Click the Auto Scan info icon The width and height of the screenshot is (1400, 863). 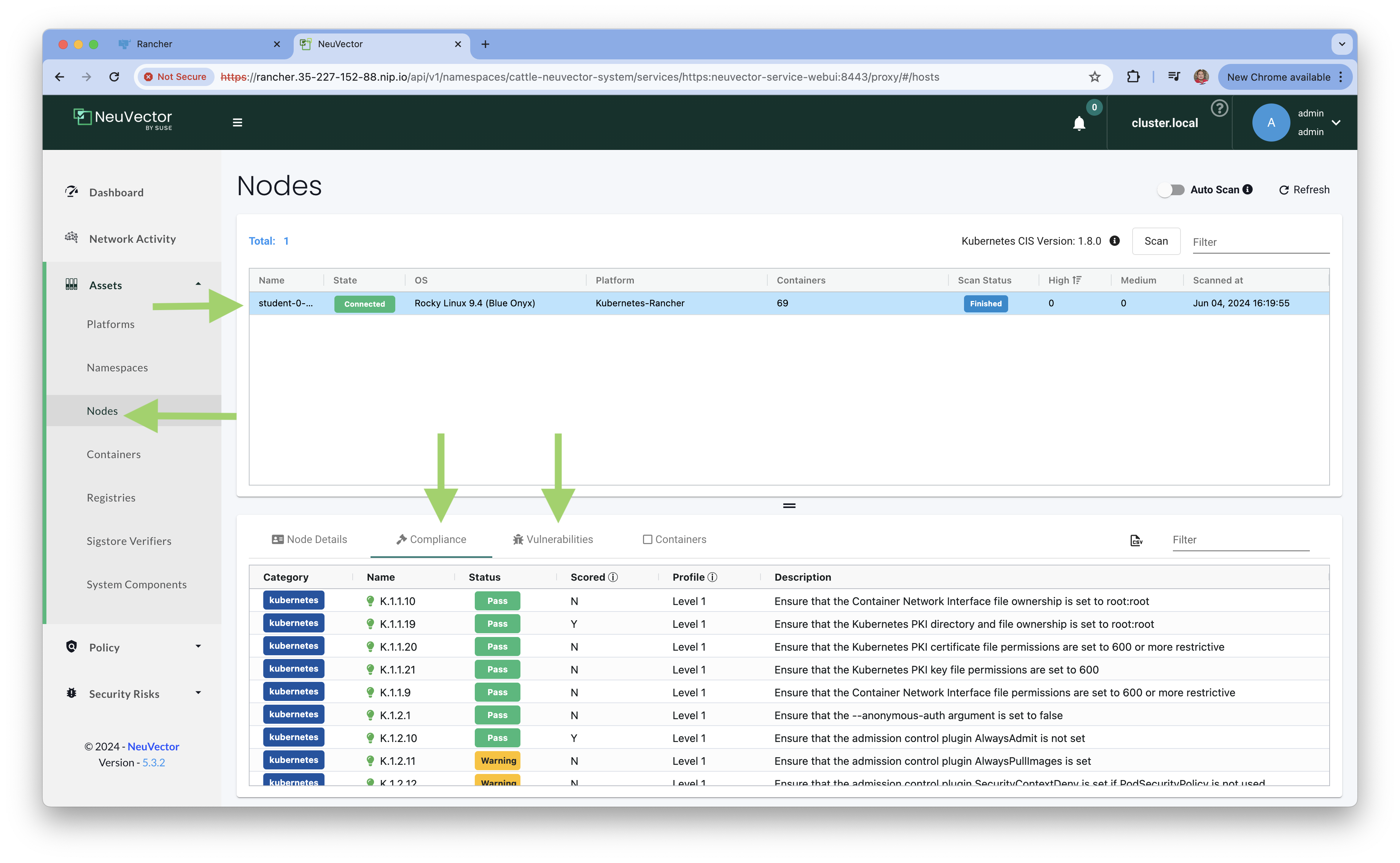tap(1248, 189)
